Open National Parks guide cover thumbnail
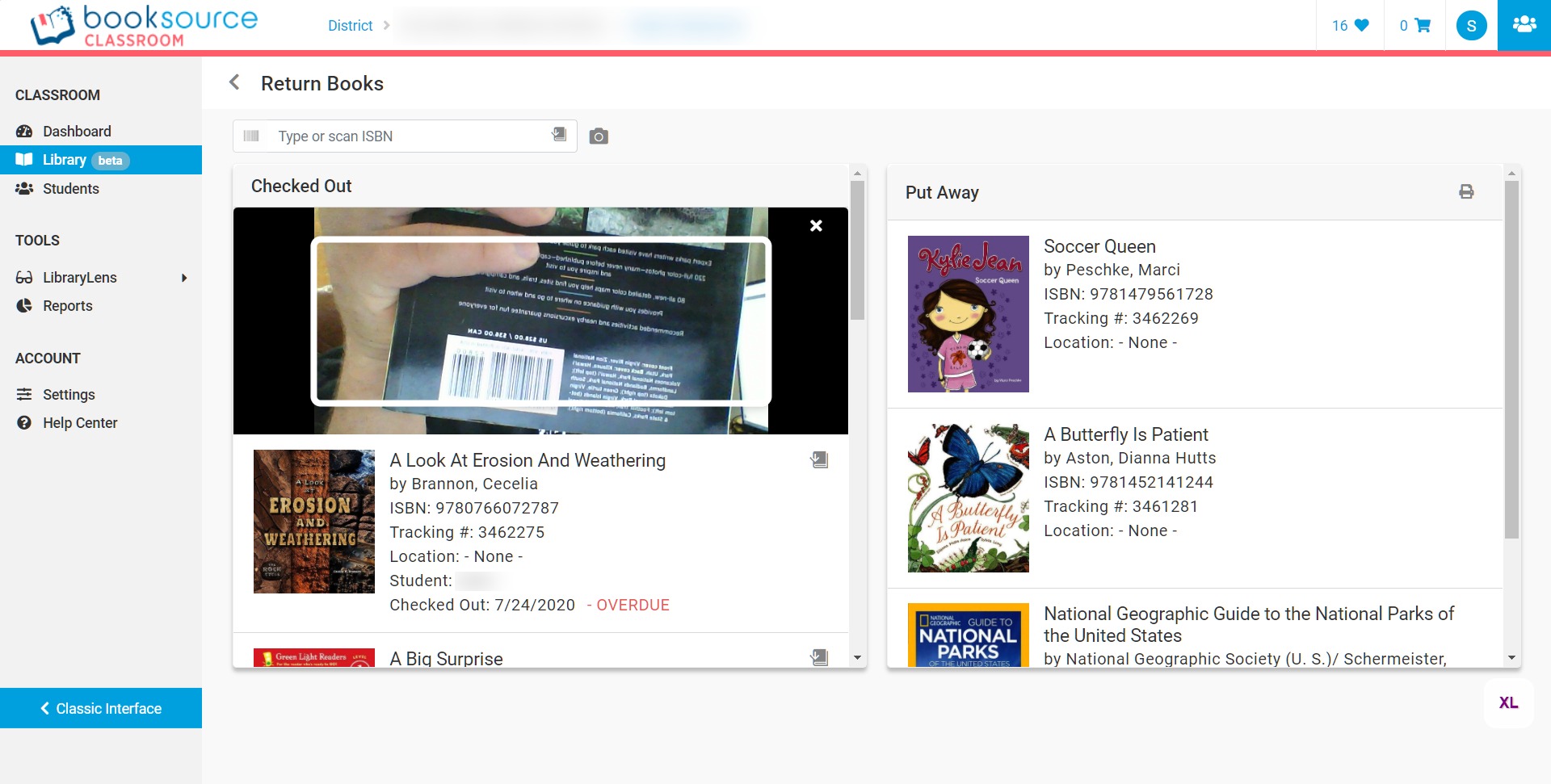This screenshot has height=784, width=1551. (969, 635)
